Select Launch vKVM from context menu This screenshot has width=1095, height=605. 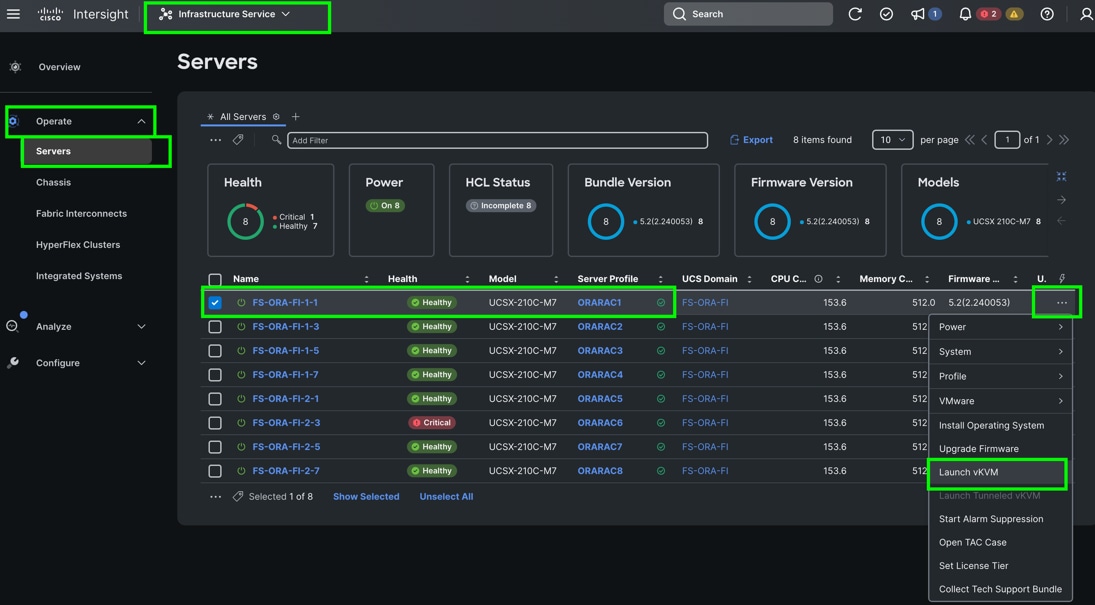pyautogui.click(x=968, y=472)
